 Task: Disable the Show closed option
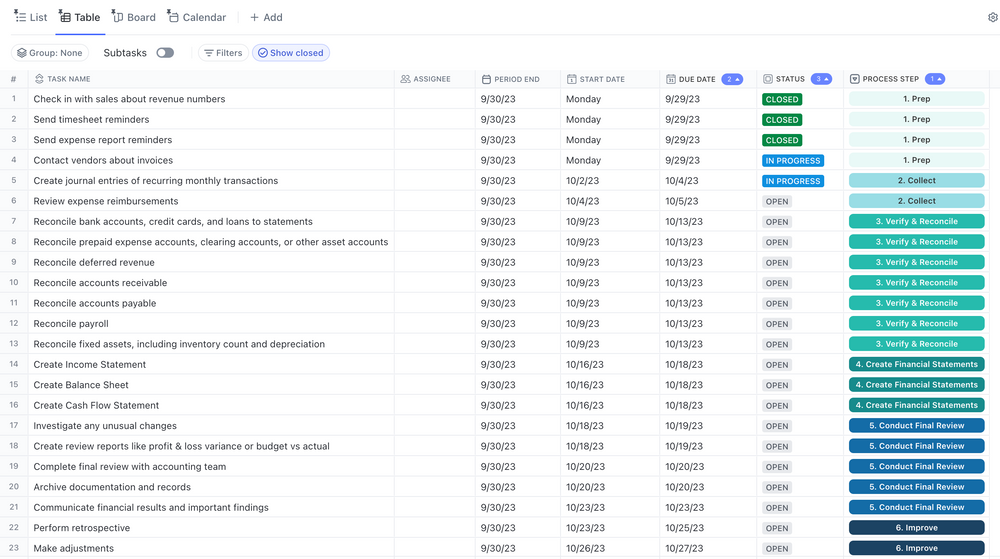click(x=290, y=53)
